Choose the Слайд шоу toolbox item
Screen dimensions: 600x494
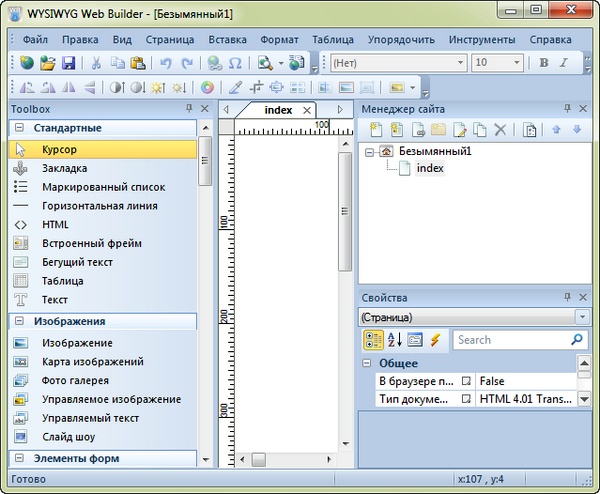coord(69,437)
